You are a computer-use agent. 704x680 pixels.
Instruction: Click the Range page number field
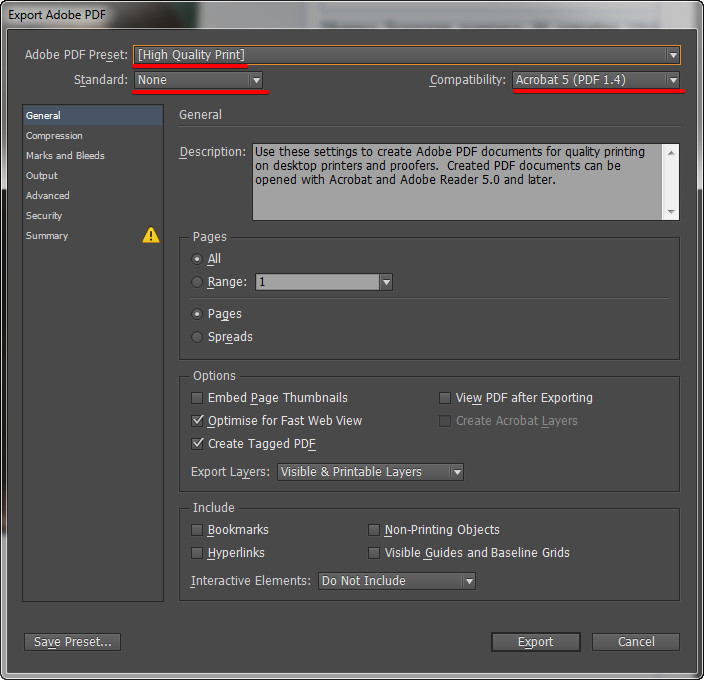pyautogui.click(x=317, y=282)
